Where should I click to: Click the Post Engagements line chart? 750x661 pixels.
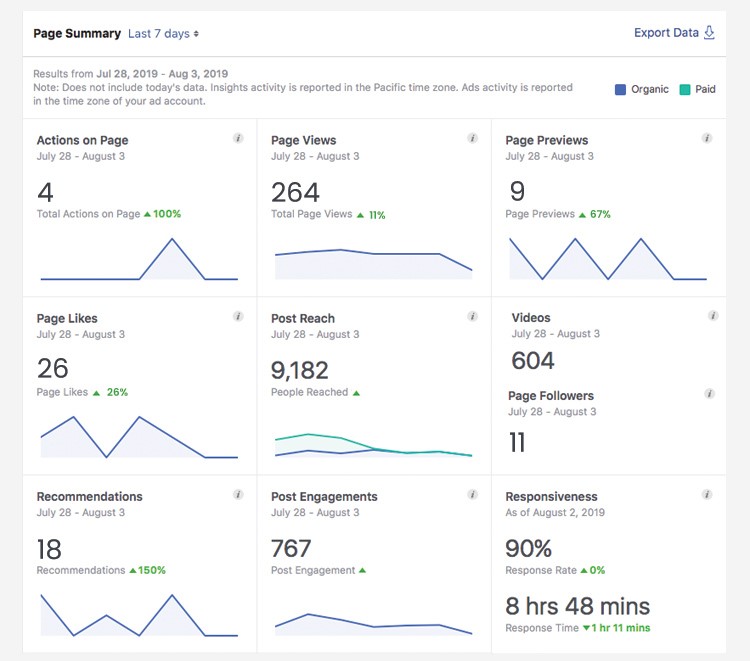[x=374, y=624]
